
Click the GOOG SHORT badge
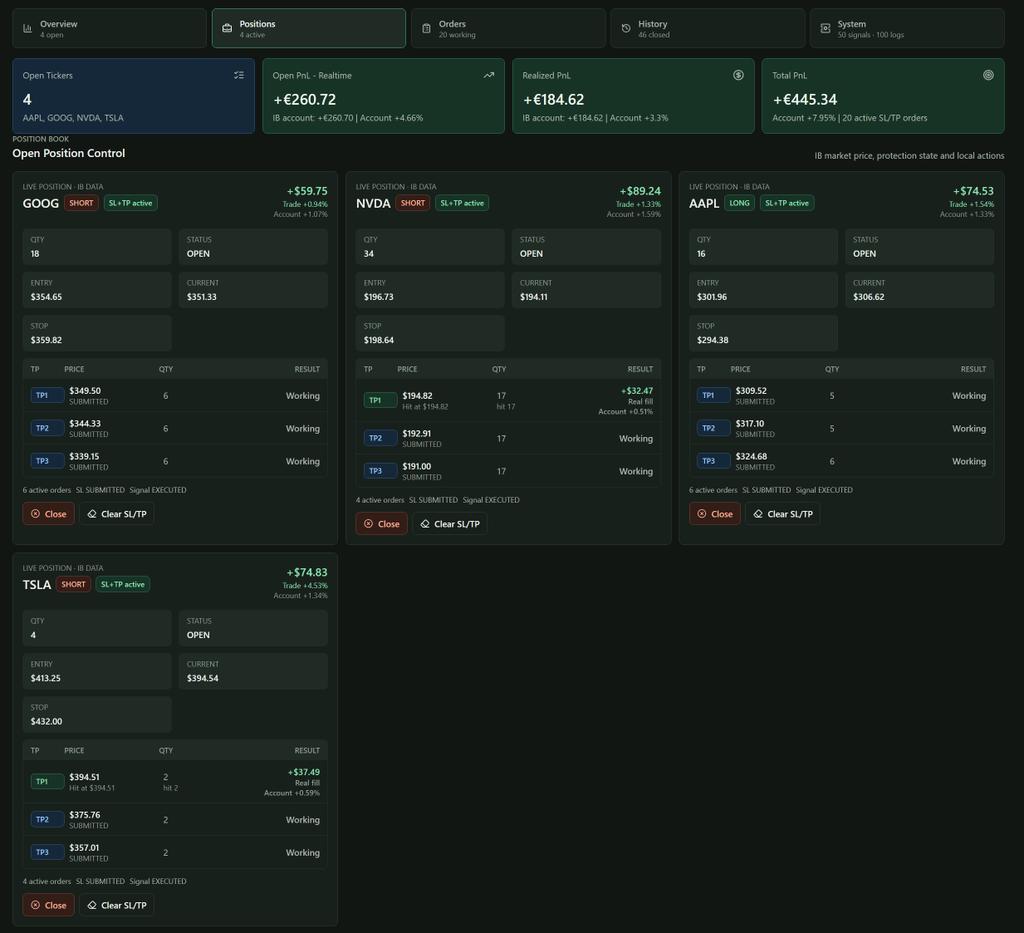point(81,203)
